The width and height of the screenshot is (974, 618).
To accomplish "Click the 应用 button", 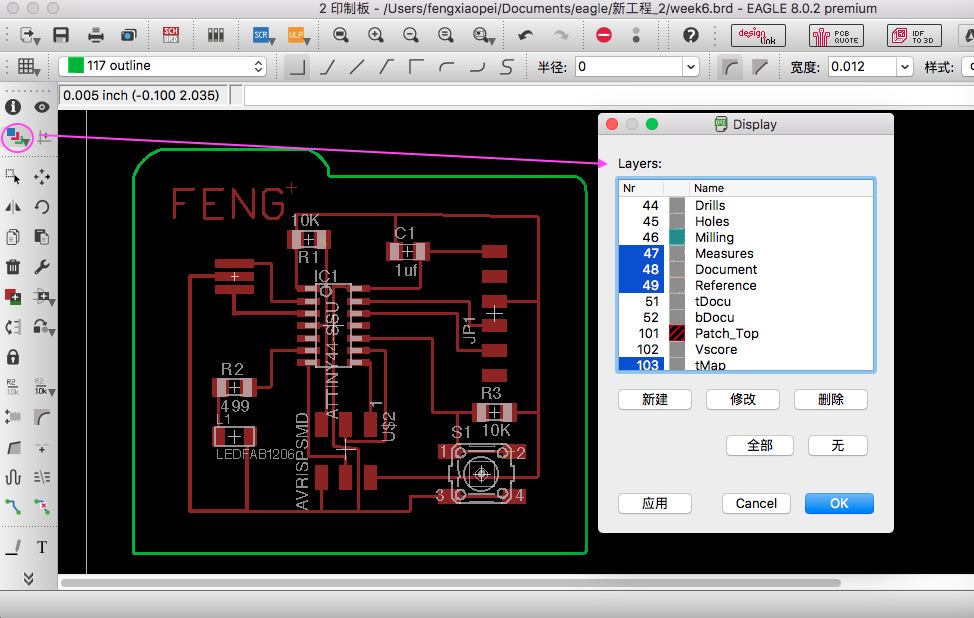I will click(655, 503).
